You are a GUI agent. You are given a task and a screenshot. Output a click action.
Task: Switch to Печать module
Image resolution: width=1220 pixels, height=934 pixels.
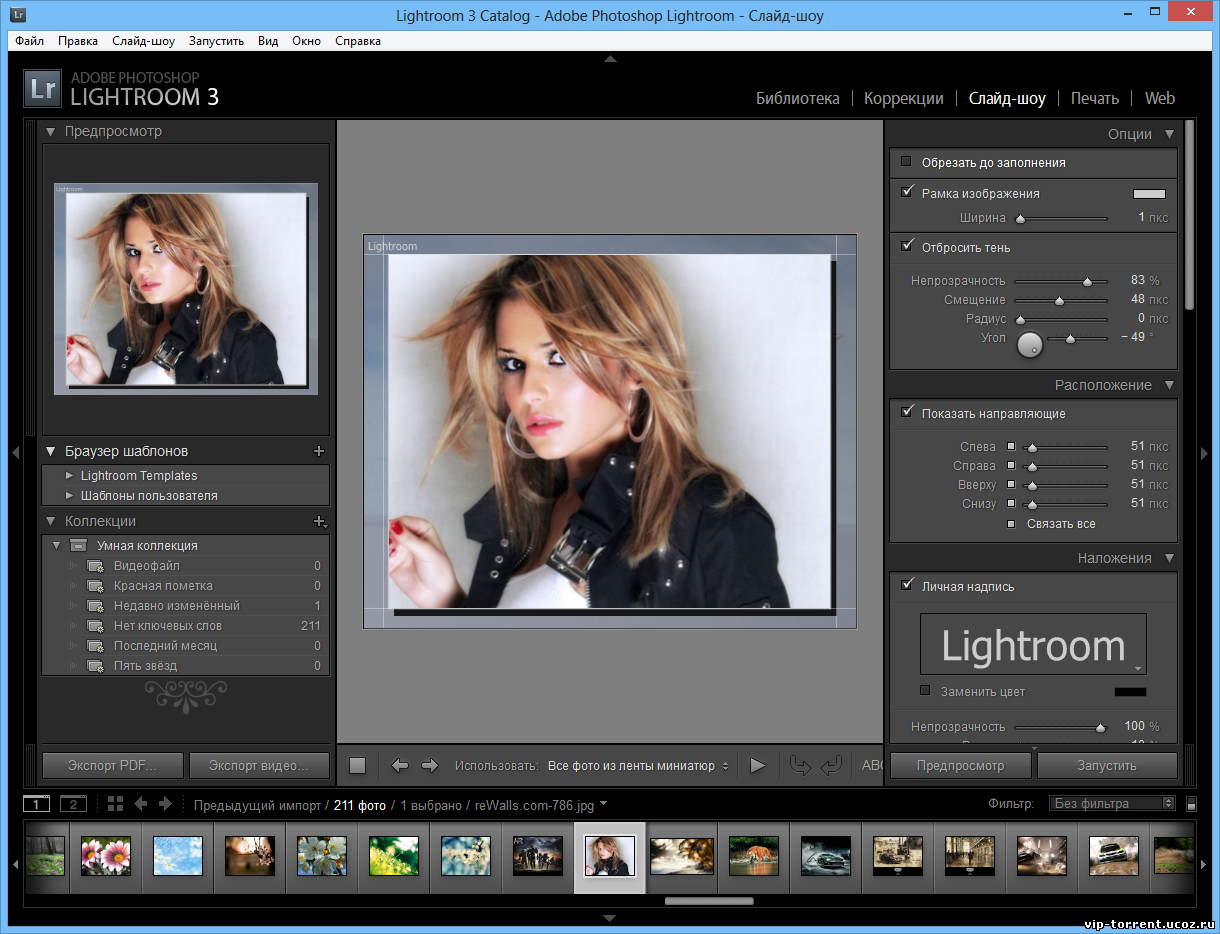1095,98
